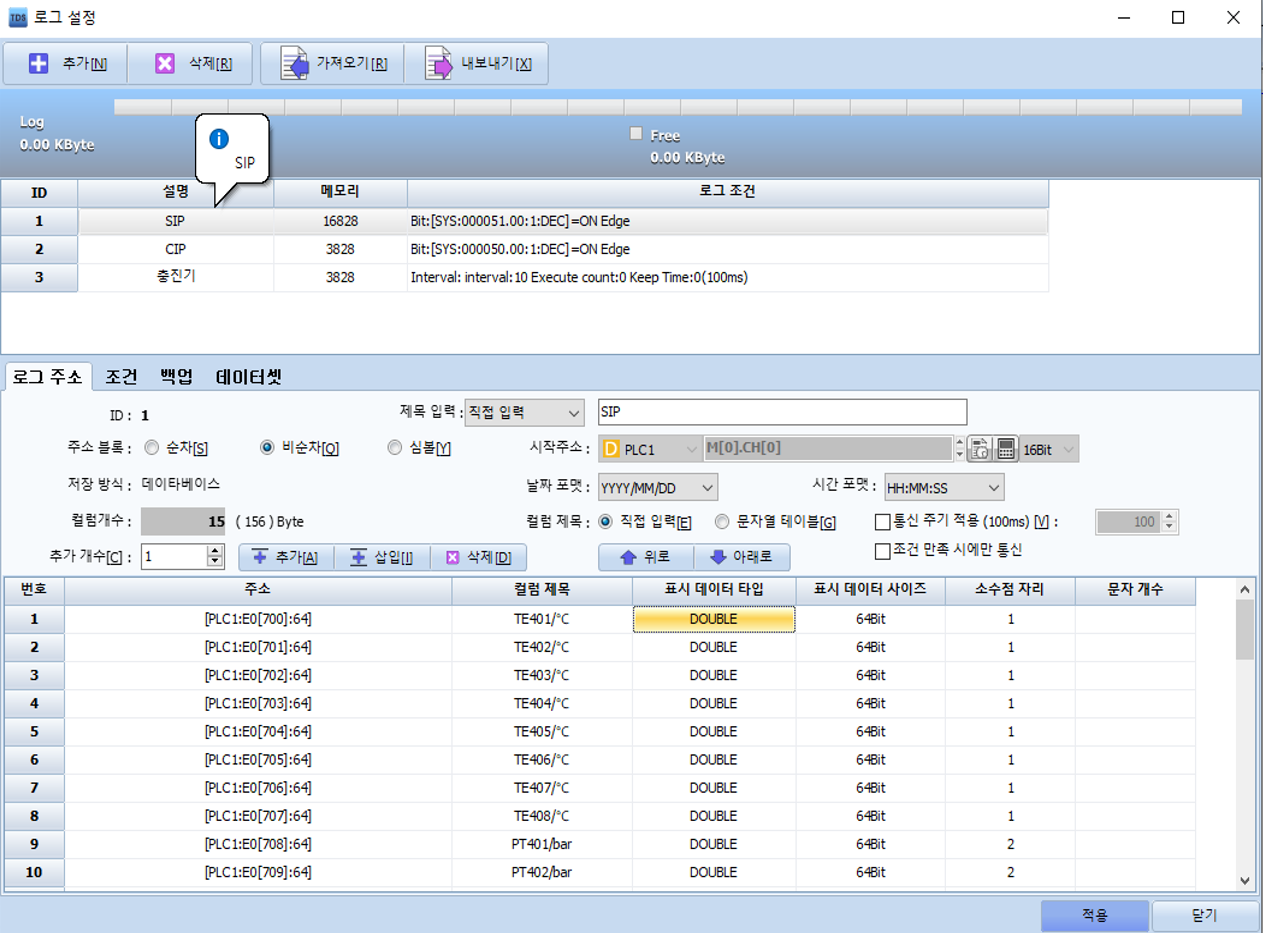This screenshot has width=1263, height=933.
Task: Click the 추가 (Add) log toolbar button
Action: (x=66, y=64)
